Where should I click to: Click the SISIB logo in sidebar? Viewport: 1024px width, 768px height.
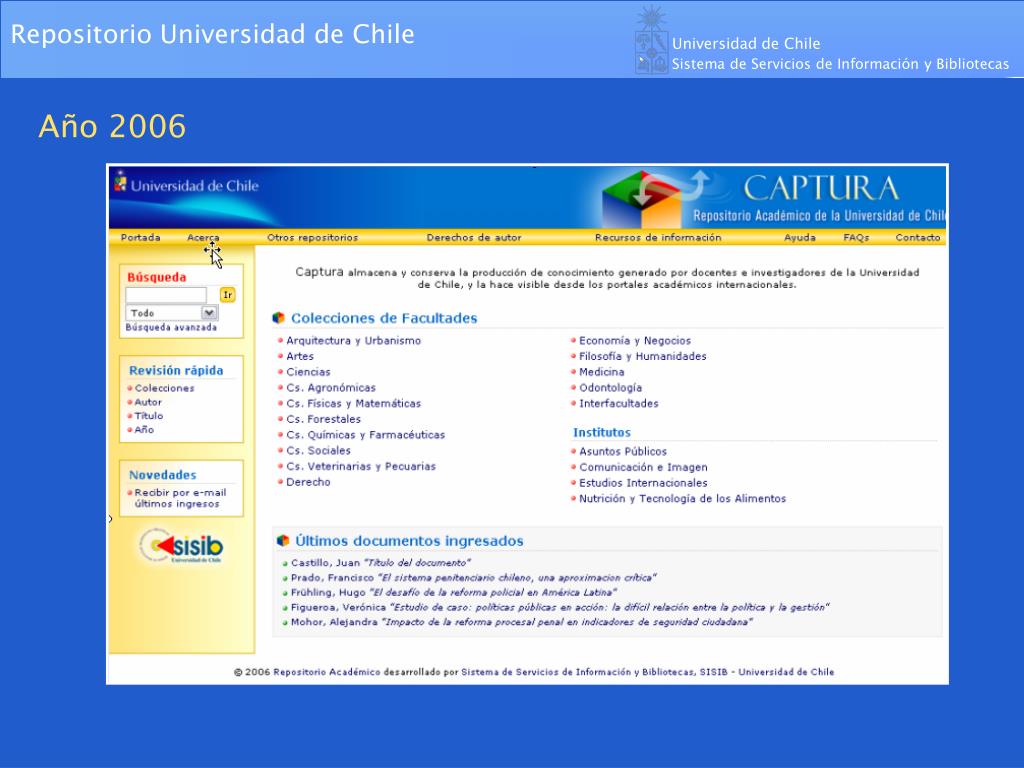point(182,546)
